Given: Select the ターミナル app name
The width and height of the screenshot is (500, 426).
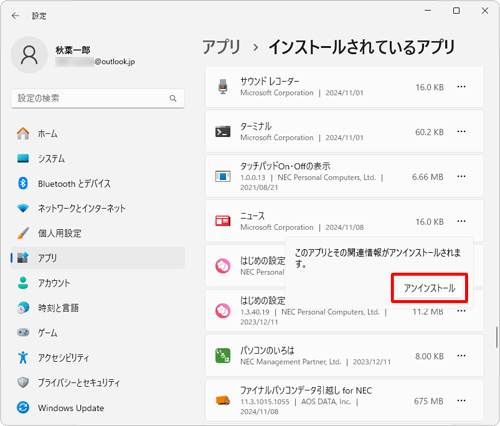Looking at the screenshot, I should (256, 126).
